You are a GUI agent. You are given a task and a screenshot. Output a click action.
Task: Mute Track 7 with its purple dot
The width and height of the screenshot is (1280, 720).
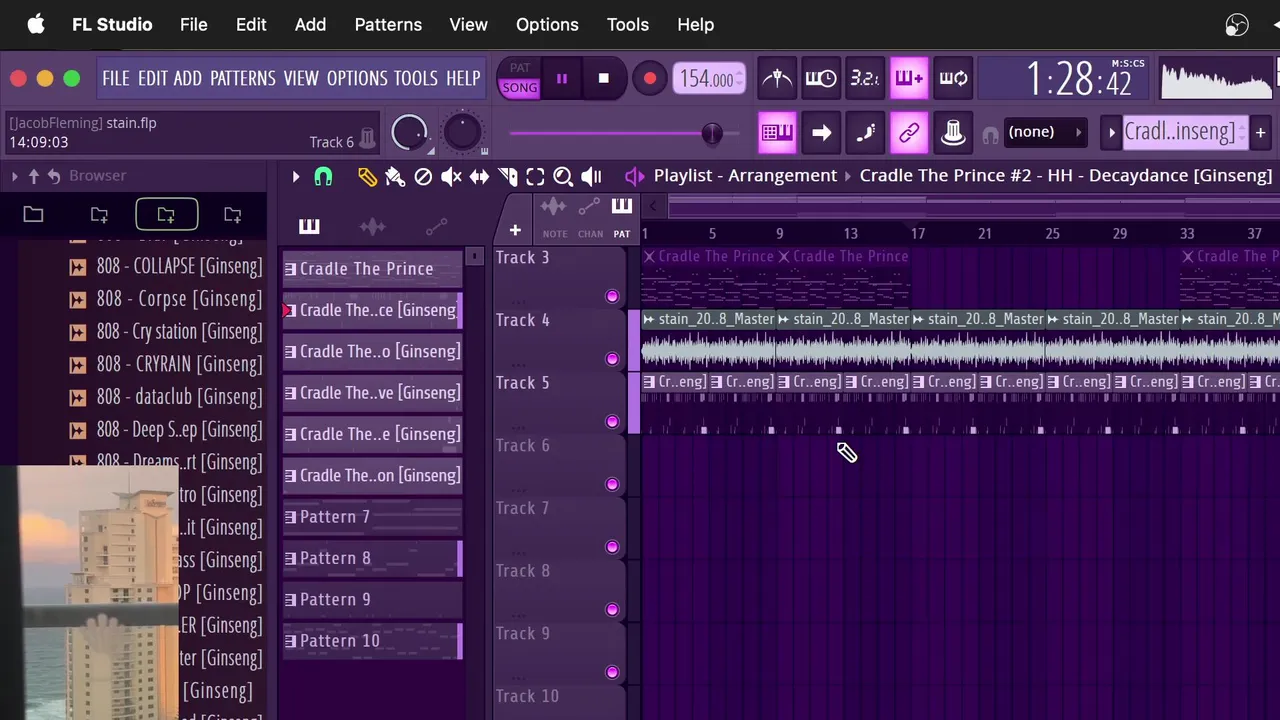coord(612,547)
